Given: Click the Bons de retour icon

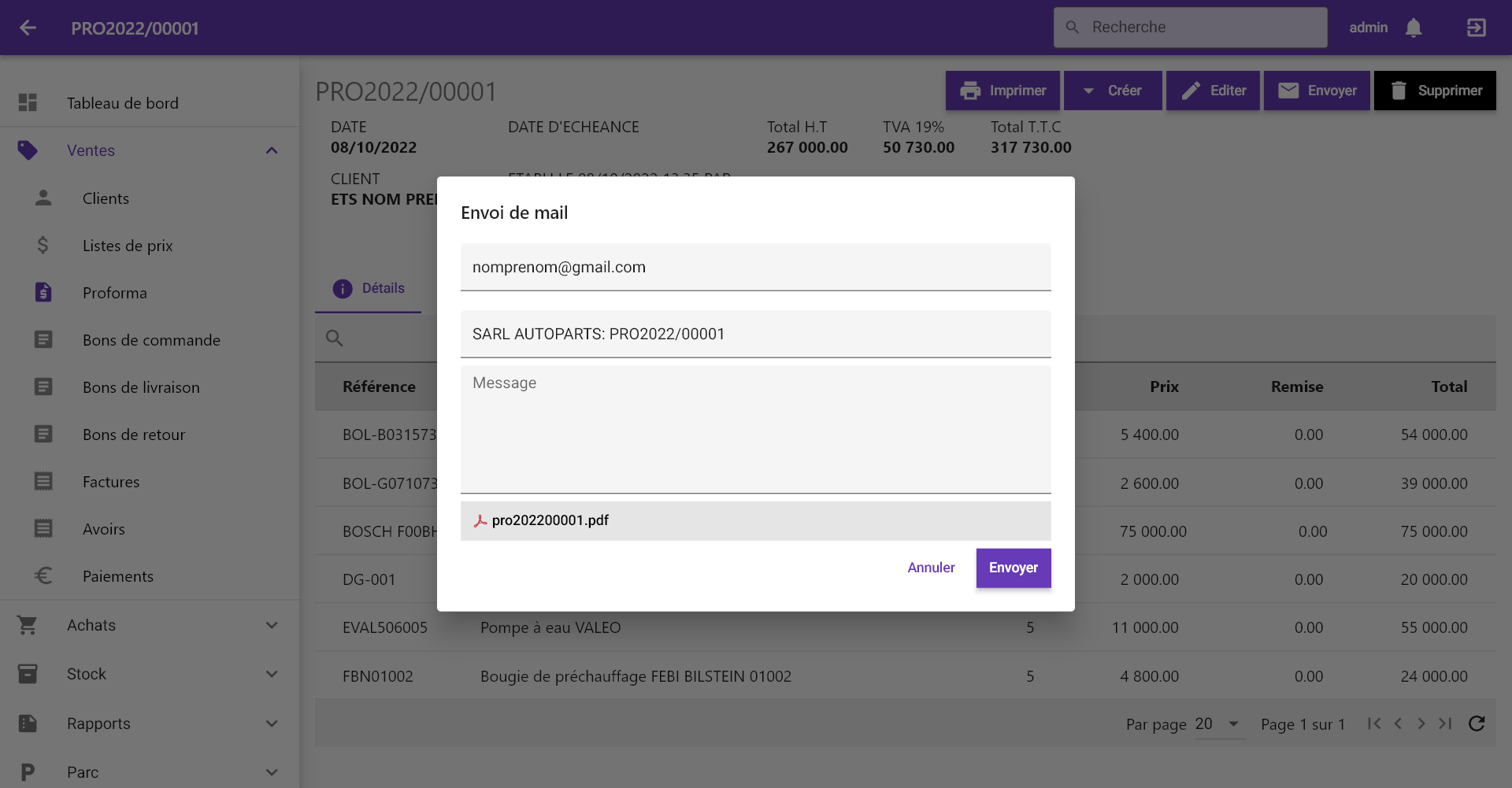Looking at the screenshot, I should pos(43,435).
